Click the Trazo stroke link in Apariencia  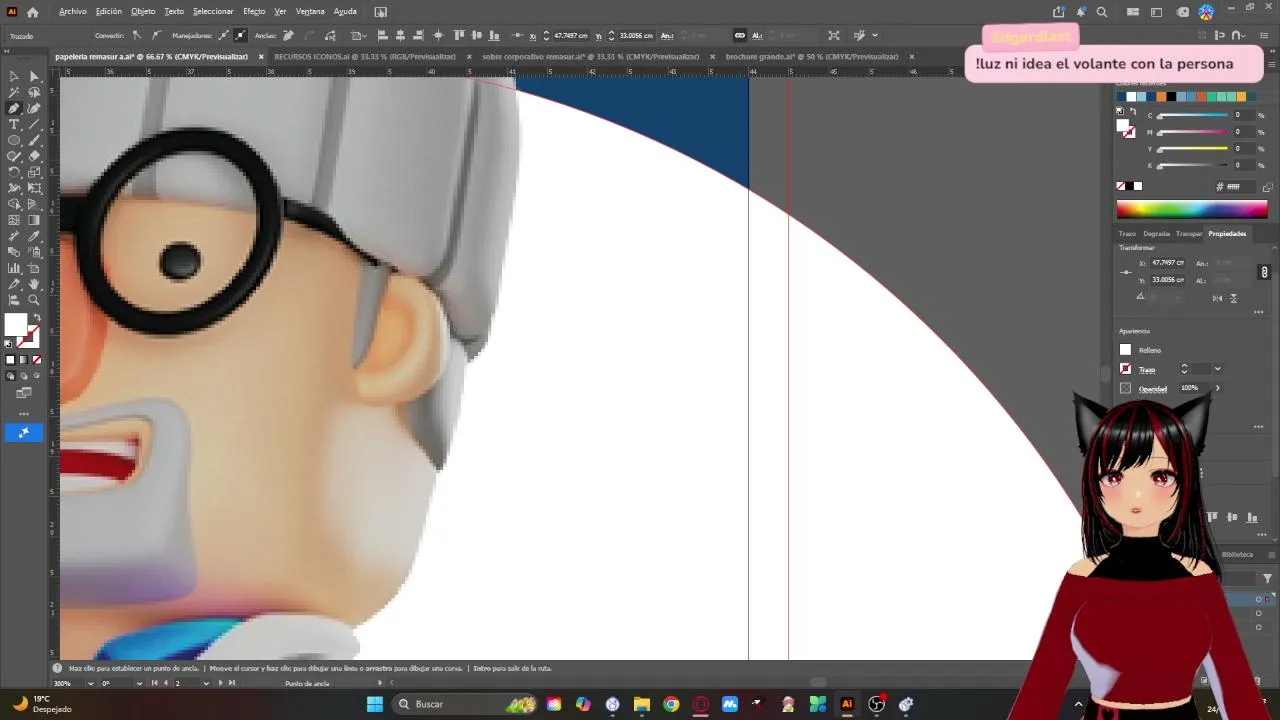tap(1147, 370)
